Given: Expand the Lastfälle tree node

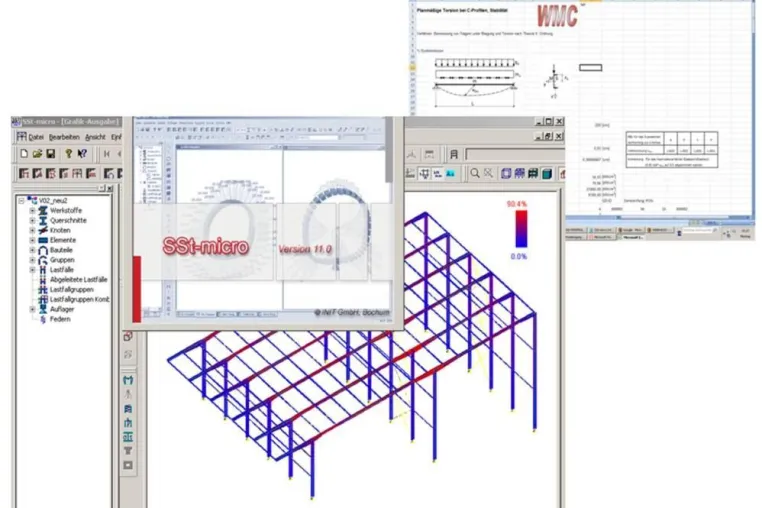Looking at the screenshot, I should 32,270.
